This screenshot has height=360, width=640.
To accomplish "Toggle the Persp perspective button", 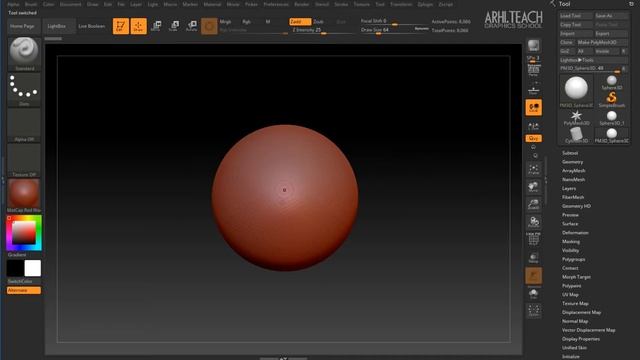I will [x=533, y=70].
